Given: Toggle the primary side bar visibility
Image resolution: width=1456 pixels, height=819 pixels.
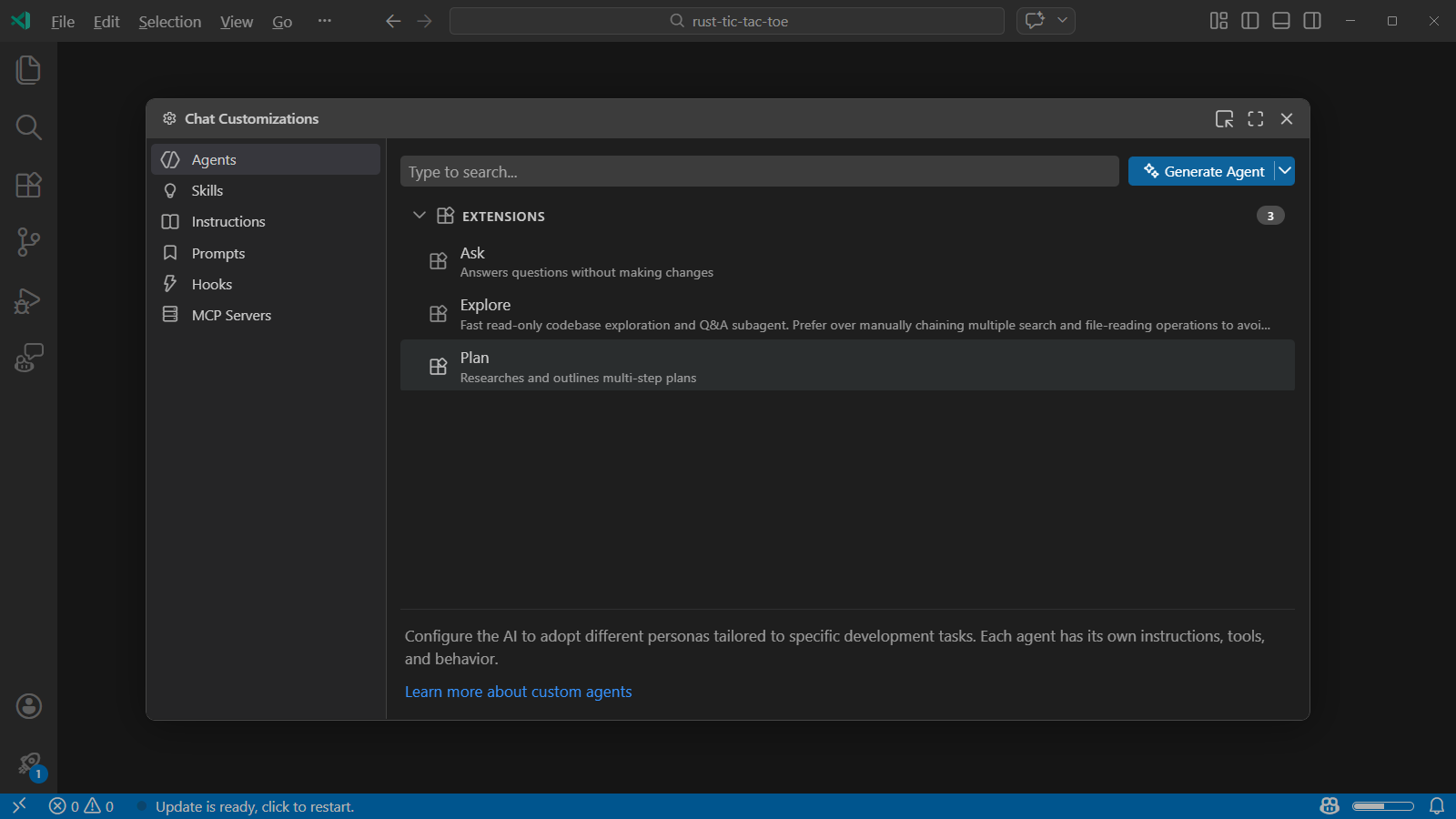Looking at the screenshot, I should [x=1249, y=20].
